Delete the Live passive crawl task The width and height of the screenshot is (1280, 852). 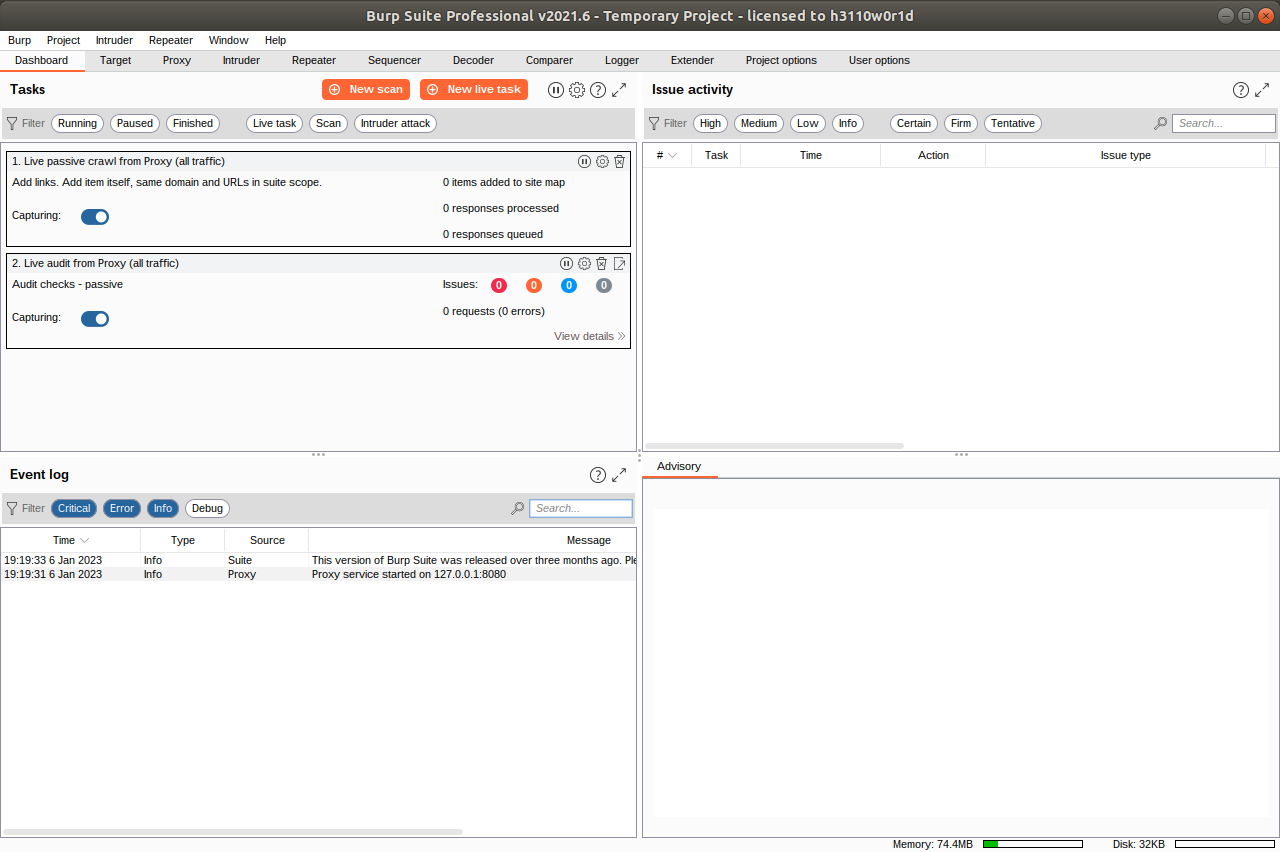tap(619, 161)
